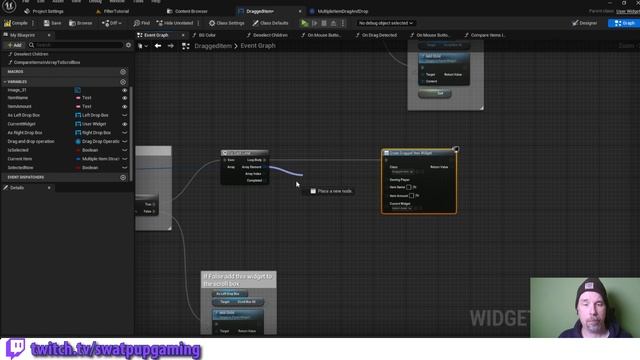640x360 pixels.
Task: Switch to Designer mode
Action: pos(584,23)
